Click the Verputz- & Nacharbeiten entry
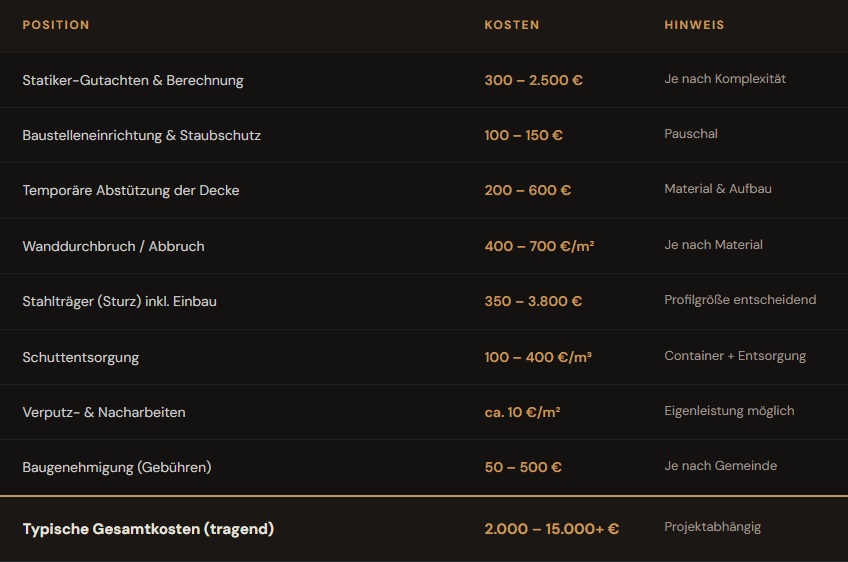 pyautogui.click(x=104, y=412)
